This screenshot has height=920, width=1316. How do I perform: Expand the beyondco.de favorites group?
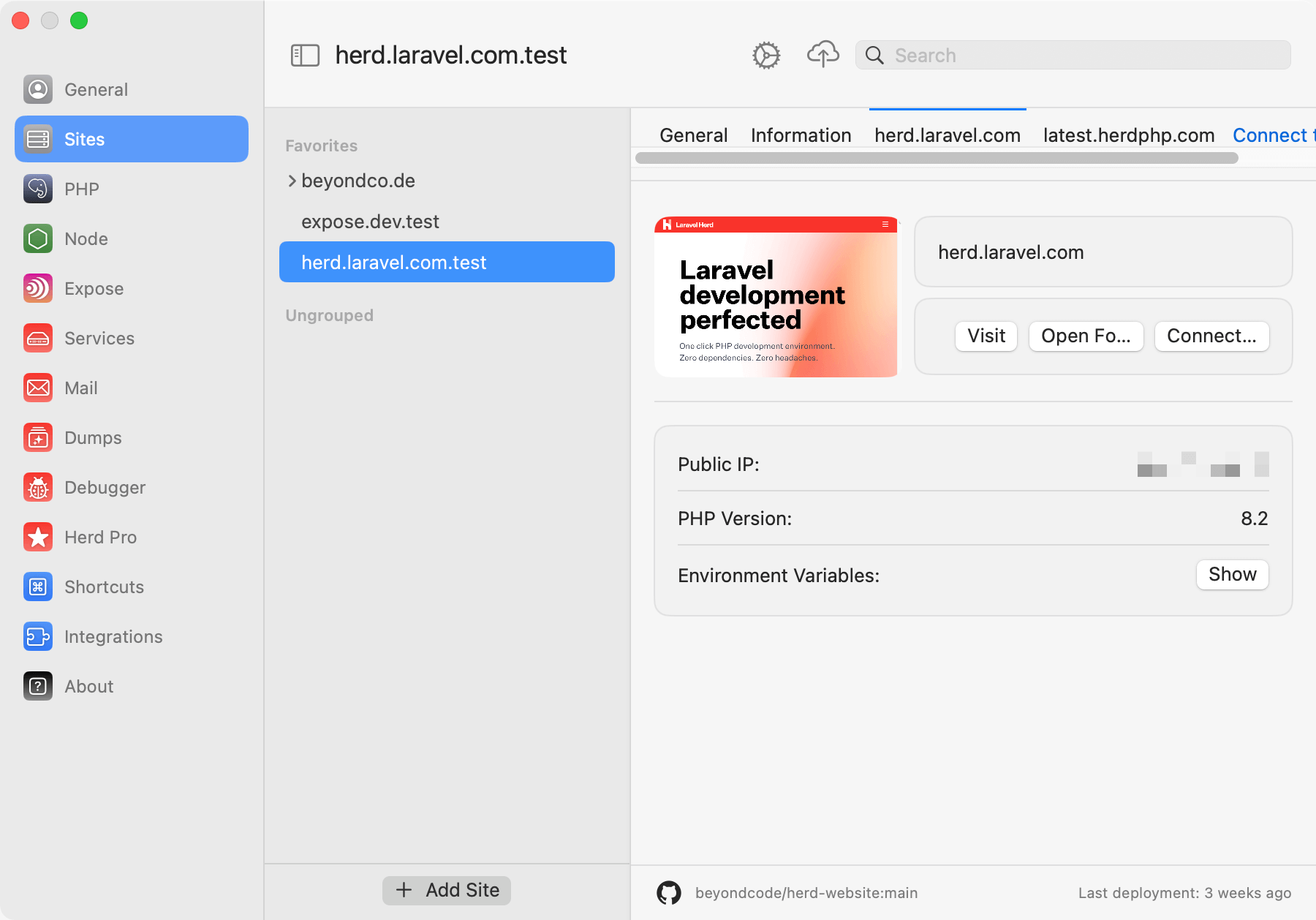(x=292, y=181)
